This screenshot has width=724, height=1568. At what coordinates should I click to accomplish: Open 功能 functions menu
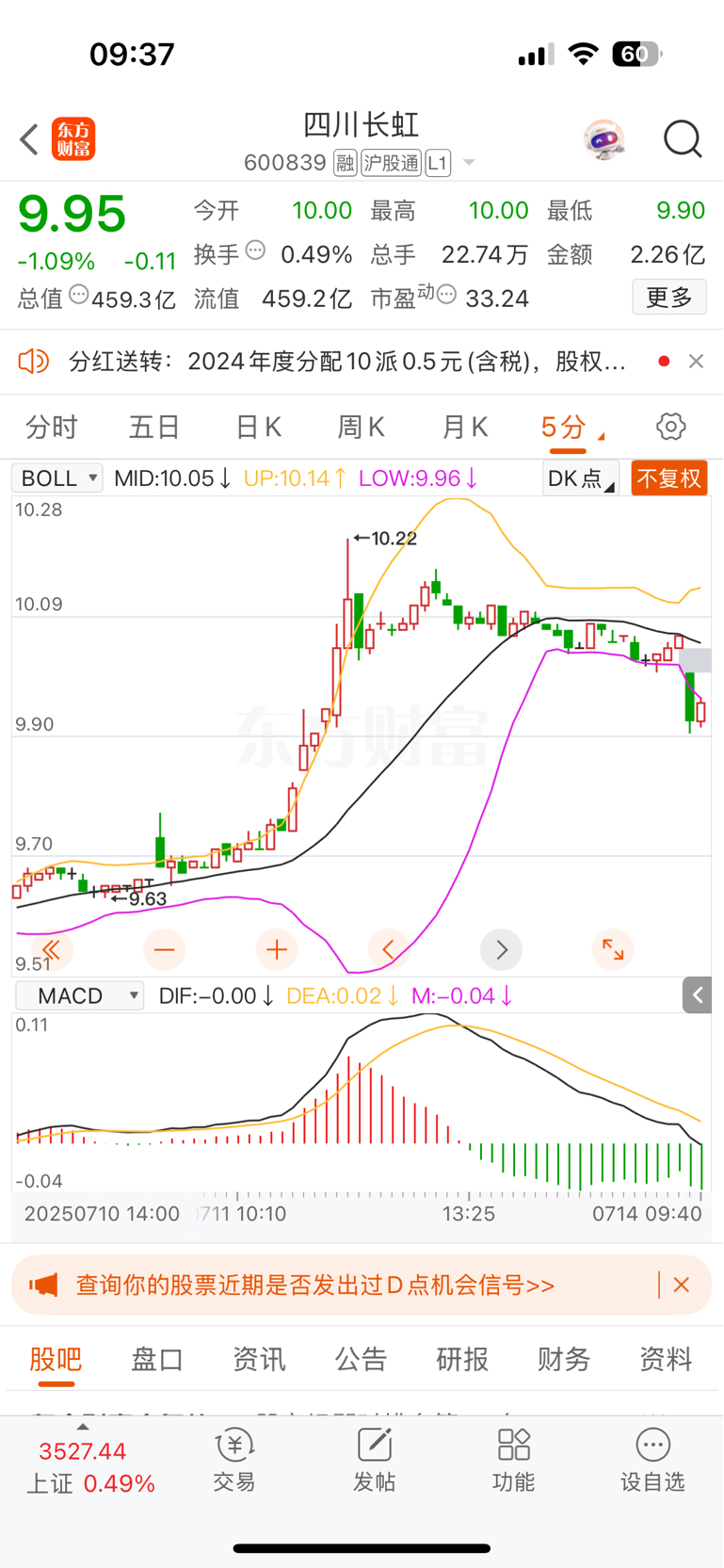(x=513, y=1461)
